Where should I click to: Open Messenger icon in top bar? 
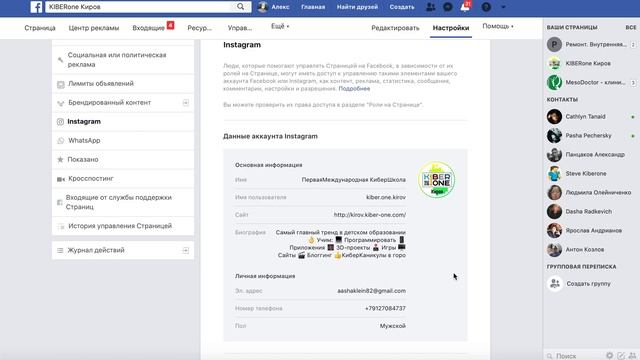[x=448, y=7]
